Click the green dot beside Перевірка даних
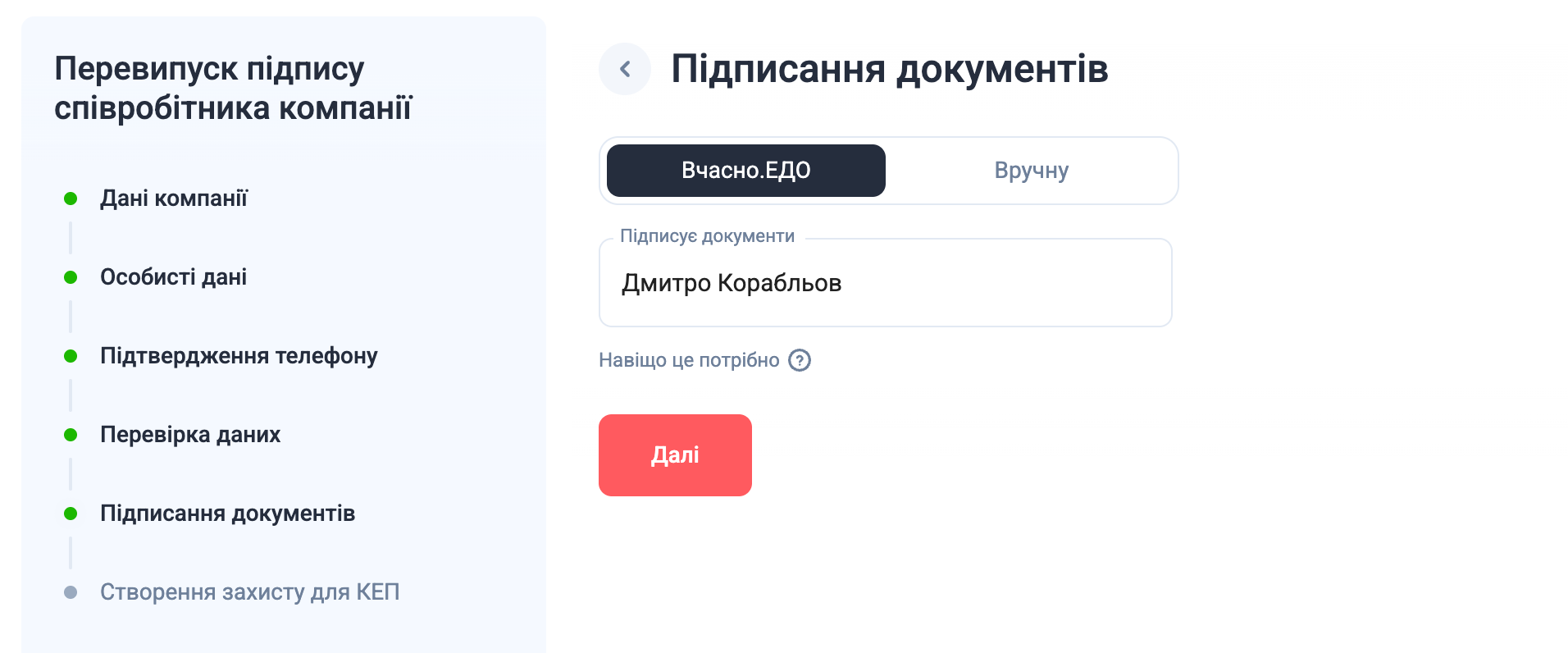 click(71, 435)
